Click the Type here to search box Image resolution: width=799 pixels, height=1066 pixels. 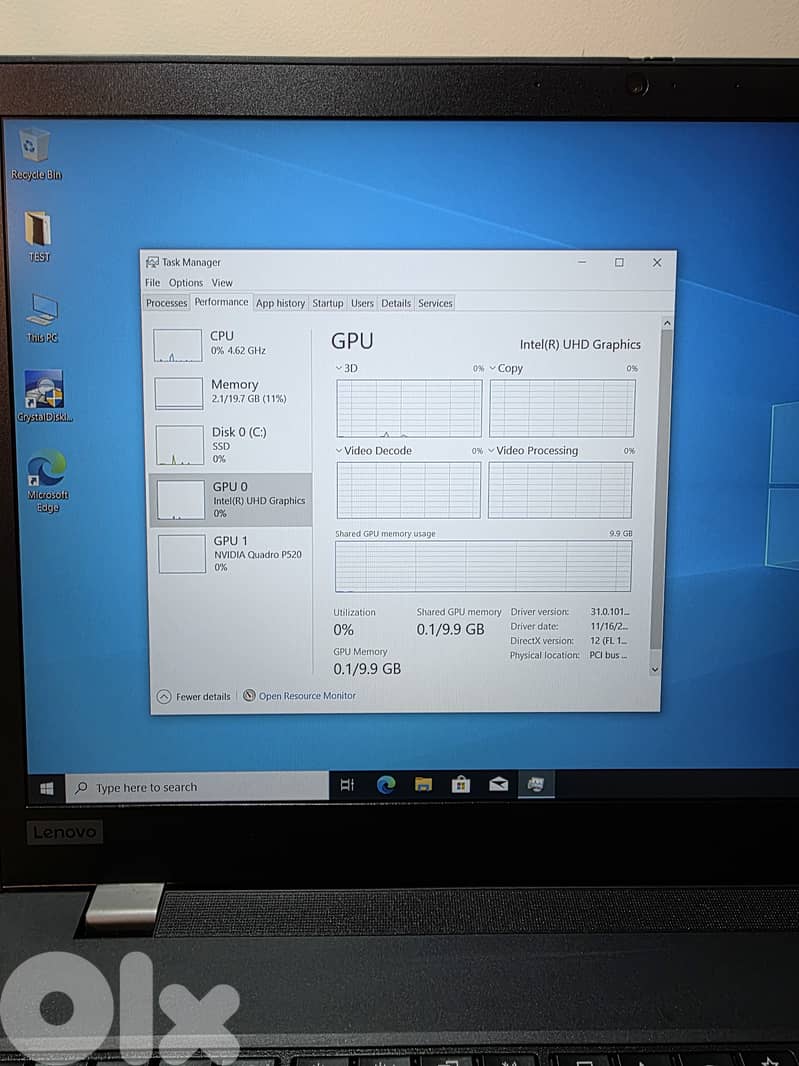tap(197, 787)
